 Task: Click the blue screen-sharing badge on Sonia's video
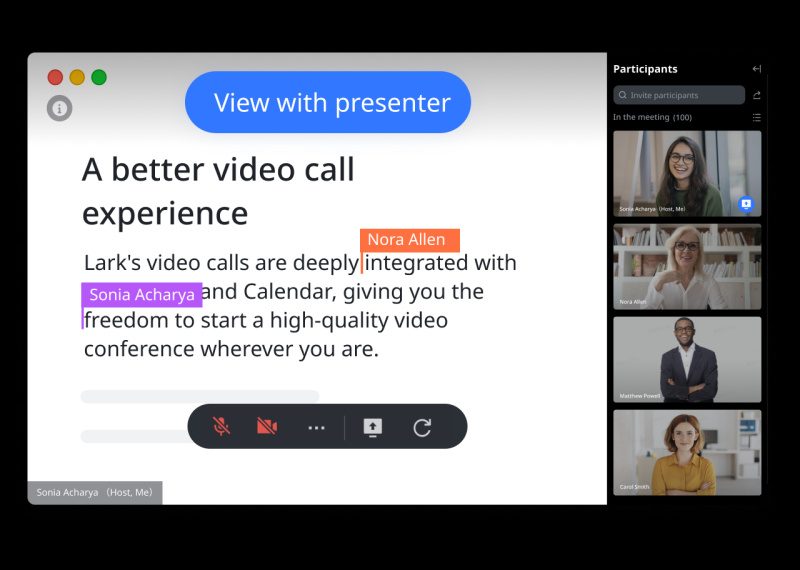tap(746, 204)
